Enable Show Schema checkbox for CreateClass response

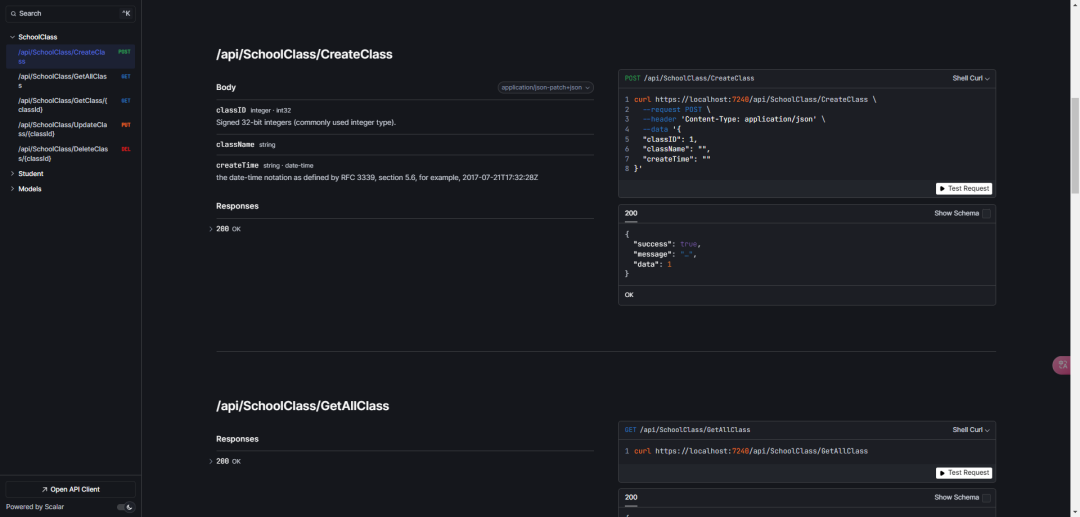[986, 214]
